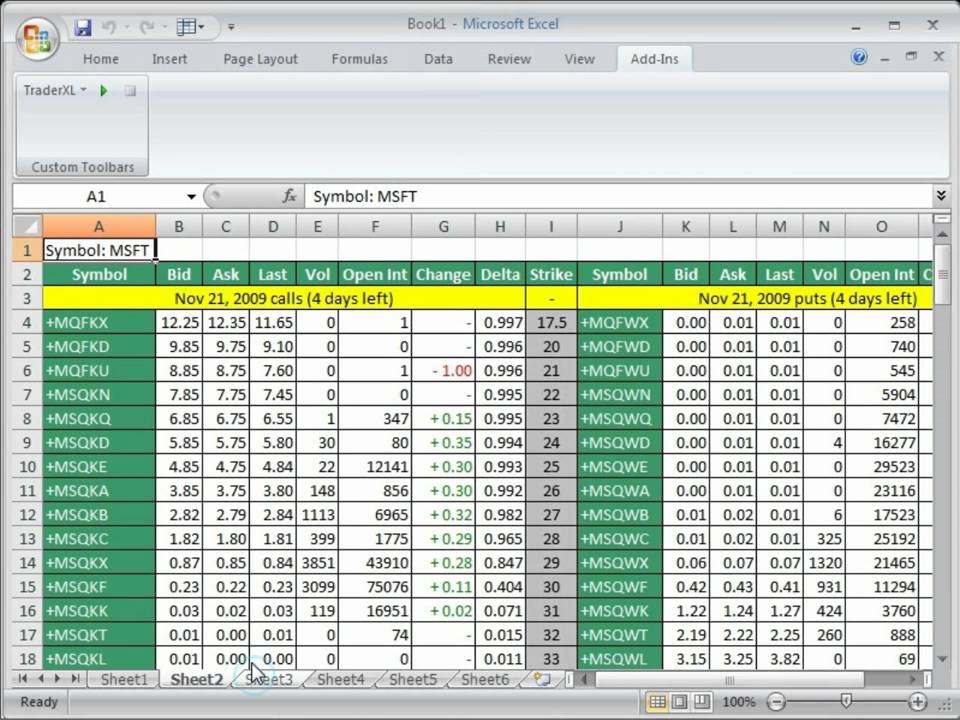The height and width of the screenshot is (720, 960).
Task: Open the Name Box dropdown arrow
Action: click(191, 197)
